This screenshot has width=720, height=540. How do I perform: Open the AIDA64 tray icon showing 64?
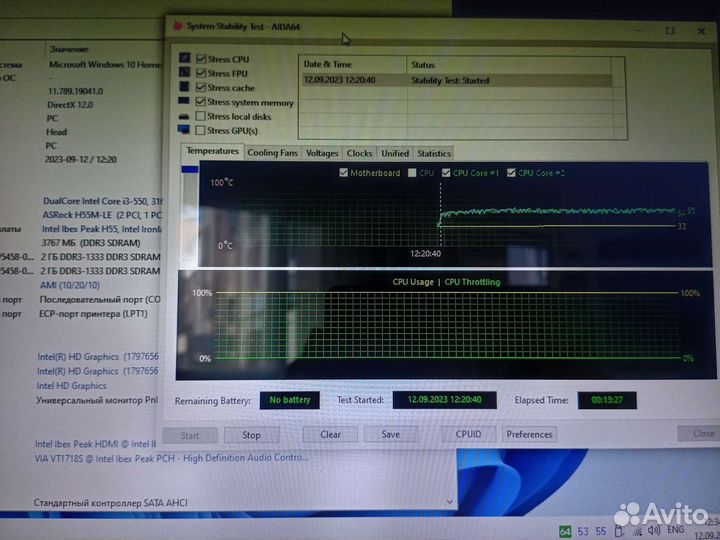(565, 532)
